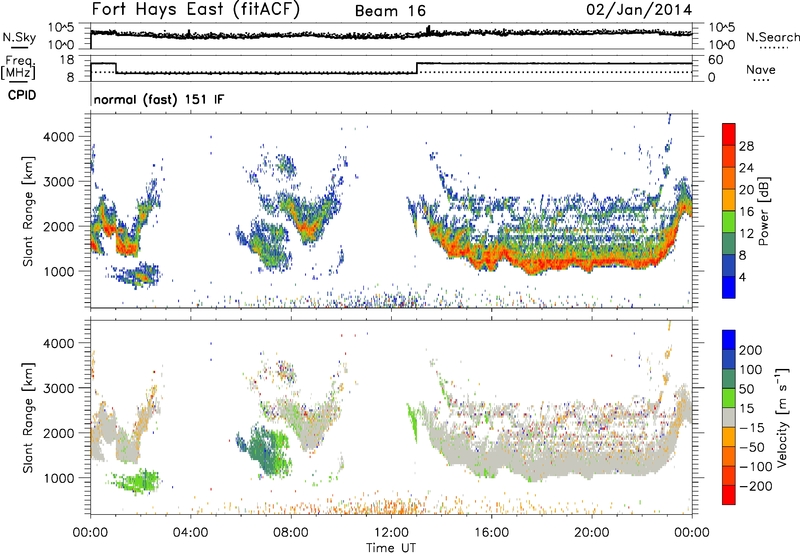The width and height of the screenshot is (800, 554).
Task: Click the gray segment of Velocity color bar
Action: (729, 418)
